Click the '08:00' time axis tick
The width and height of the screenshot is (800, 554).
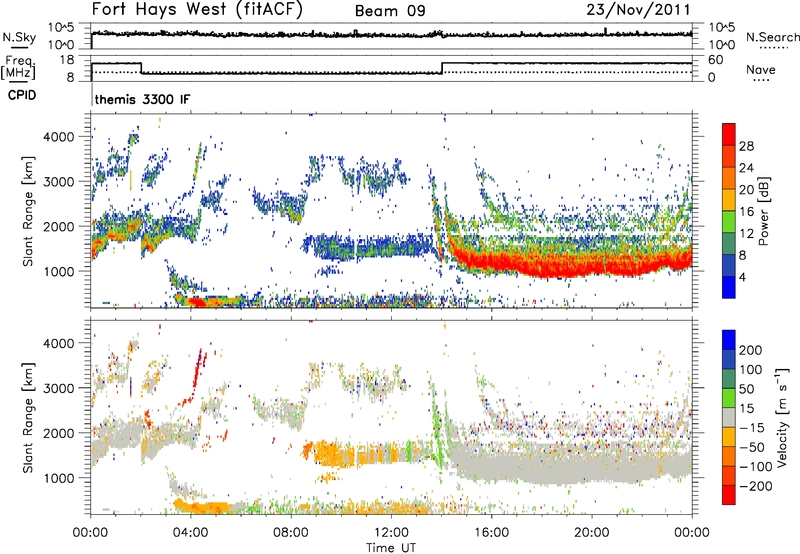(291, 533)
